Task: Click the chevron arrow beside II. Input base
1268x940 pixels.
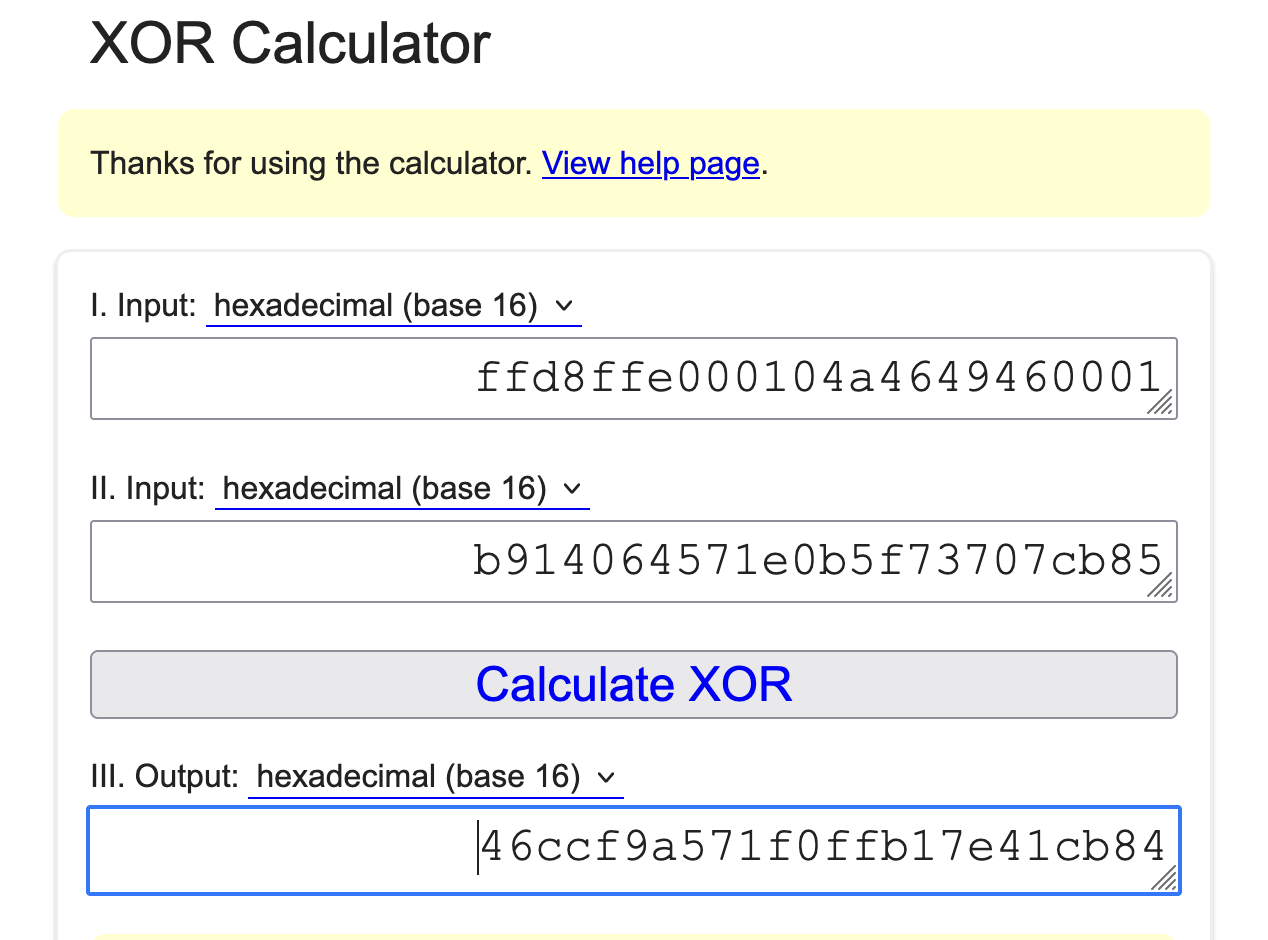Action: pyautogui.click(x=572, y=489)
